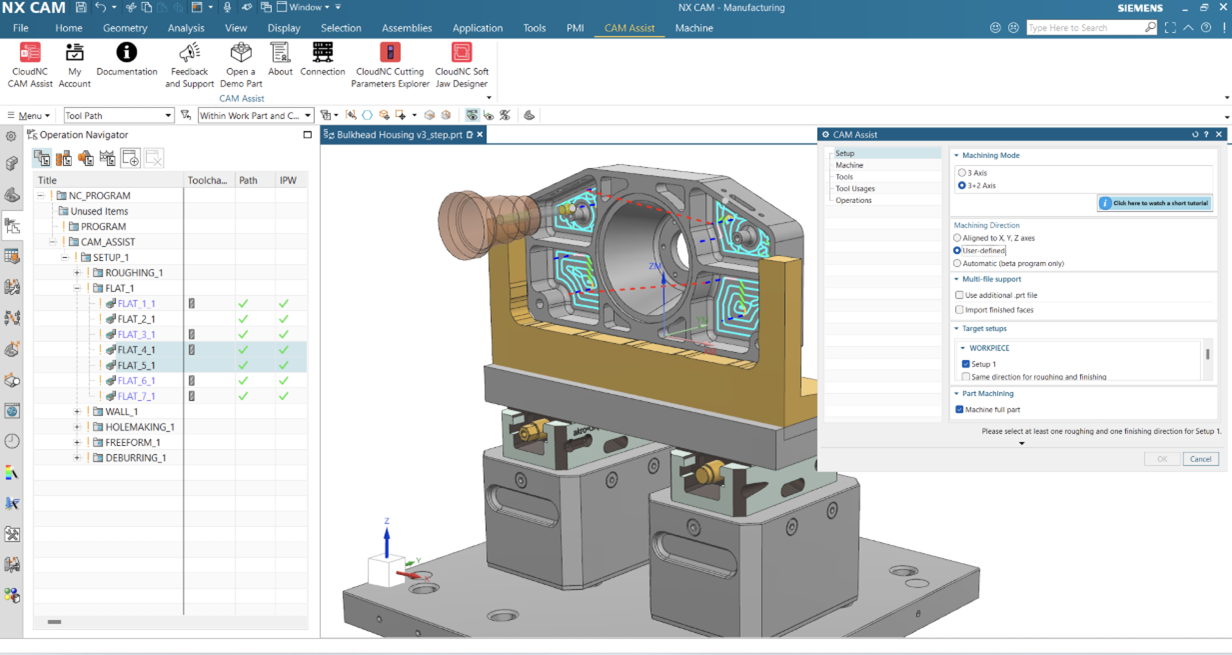1232x655 pixels.
Task: Open the CloudNC CAM Assist tool
Action: coord(29,62)
